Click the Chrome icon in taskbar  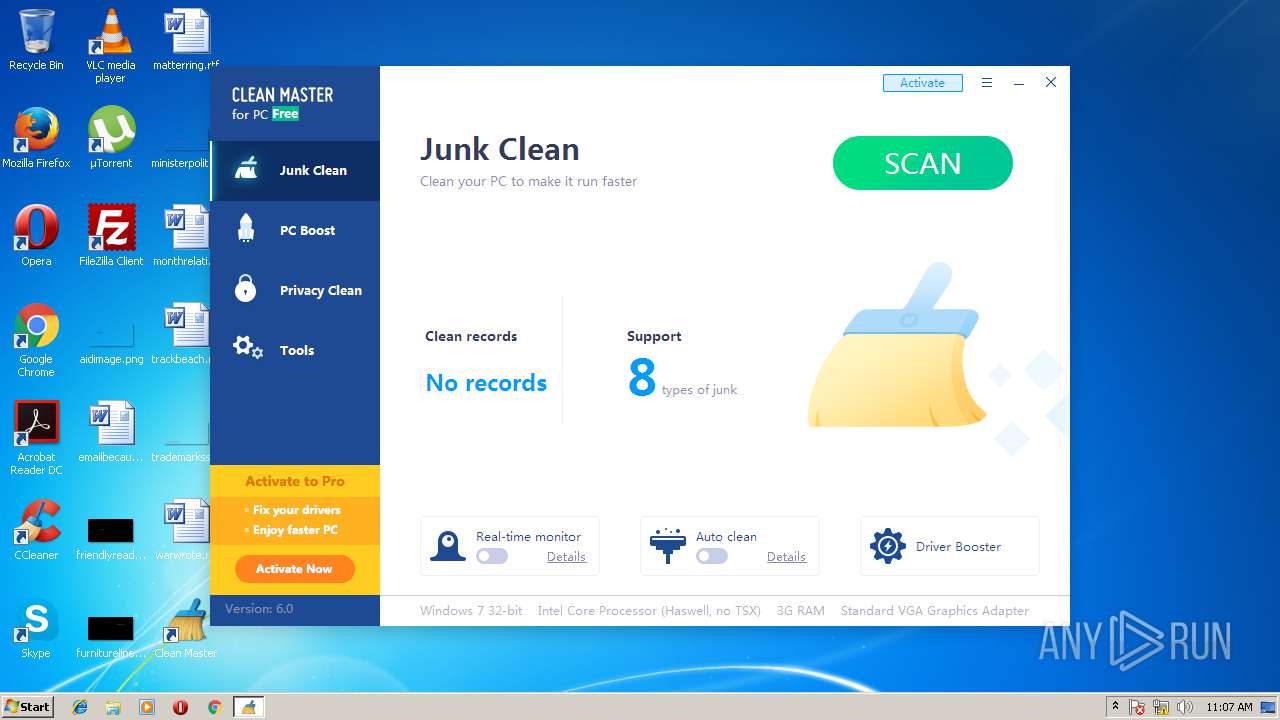[214, 707]
